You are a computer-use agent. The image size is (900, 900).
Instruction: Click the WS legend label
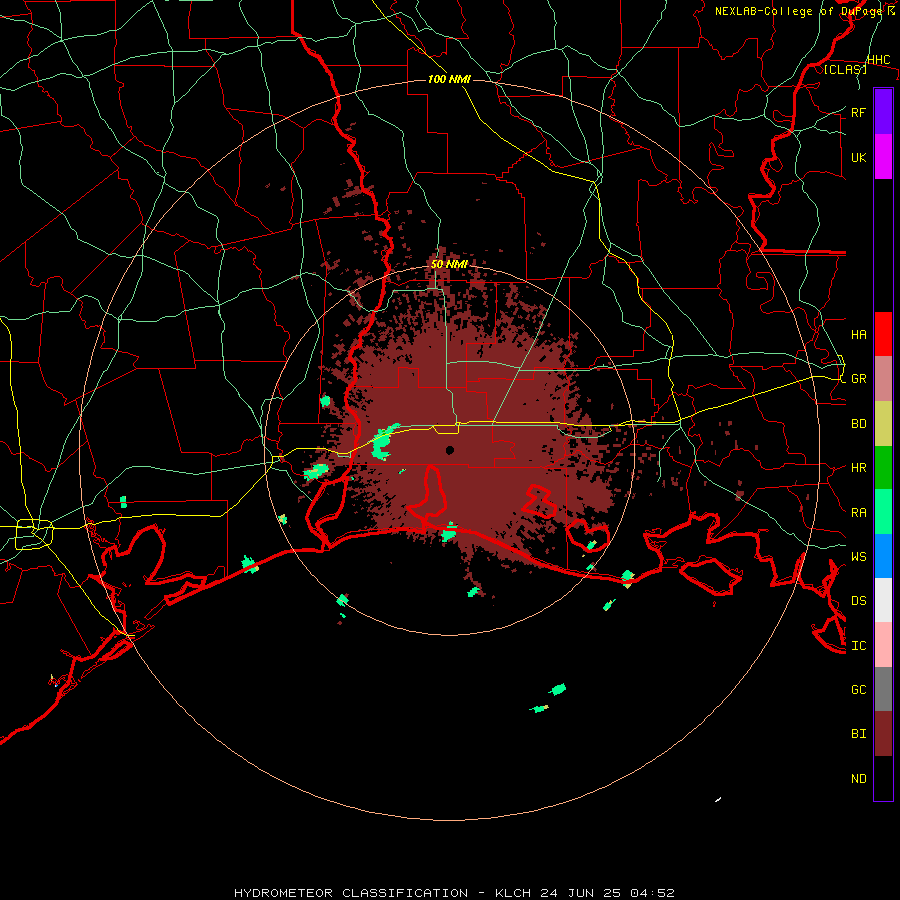click(859, 557)
